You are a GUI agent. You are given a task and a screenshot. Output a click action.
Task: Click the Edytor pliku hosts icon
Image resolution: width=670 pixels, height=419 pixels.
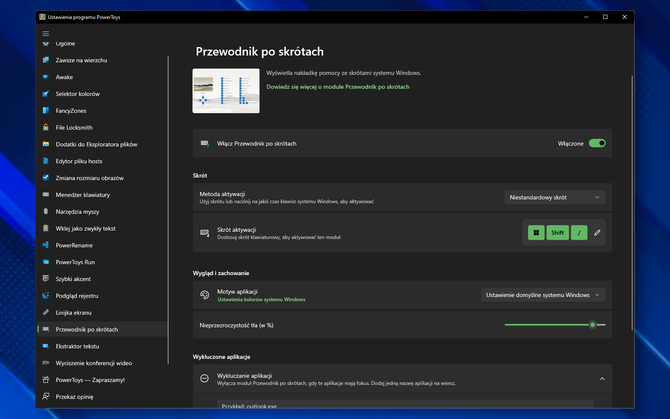click(x=46, y=161)
